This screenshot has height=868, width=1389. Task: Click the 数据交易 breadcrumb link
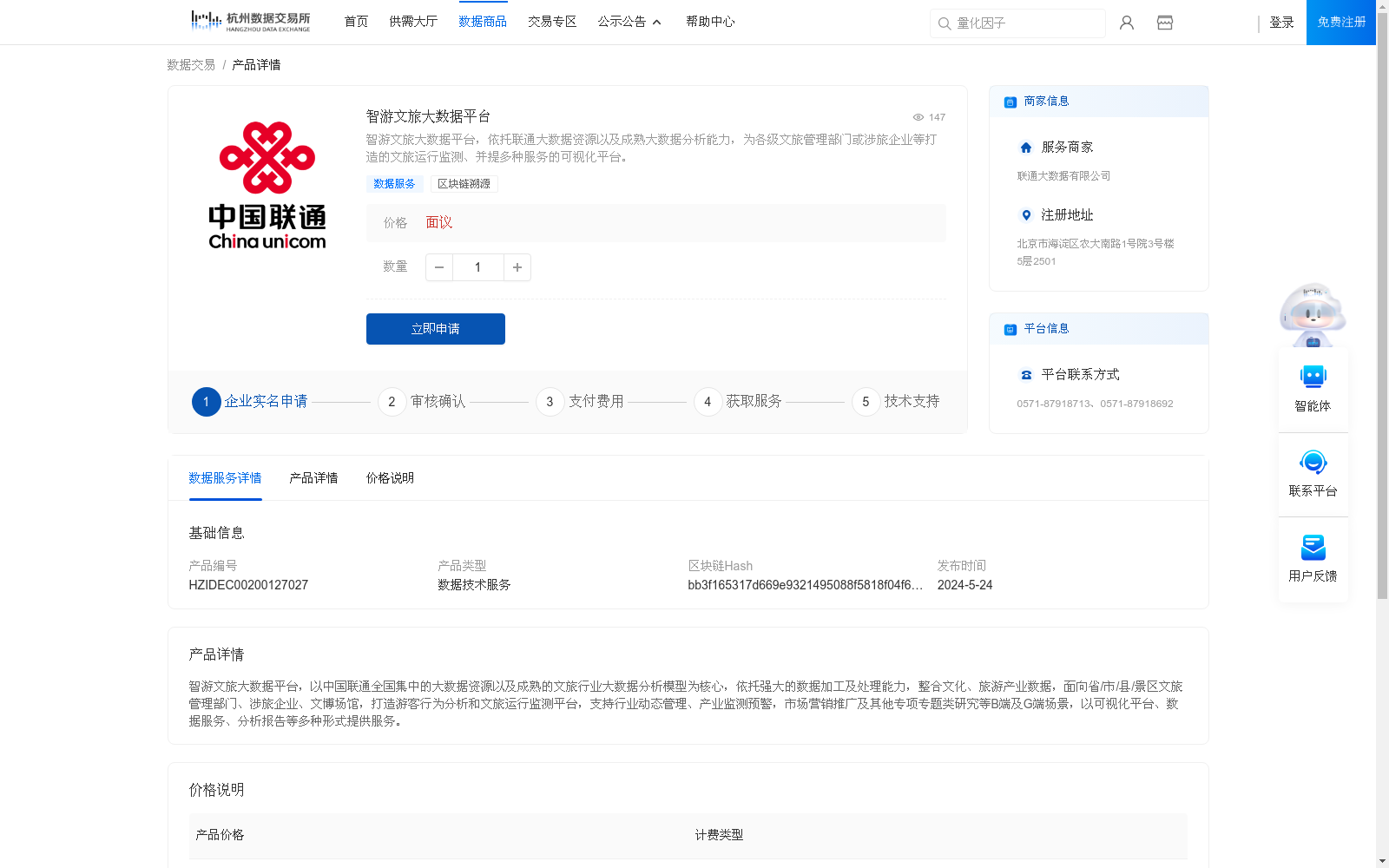pyautogui.click(x=191, y=65)
